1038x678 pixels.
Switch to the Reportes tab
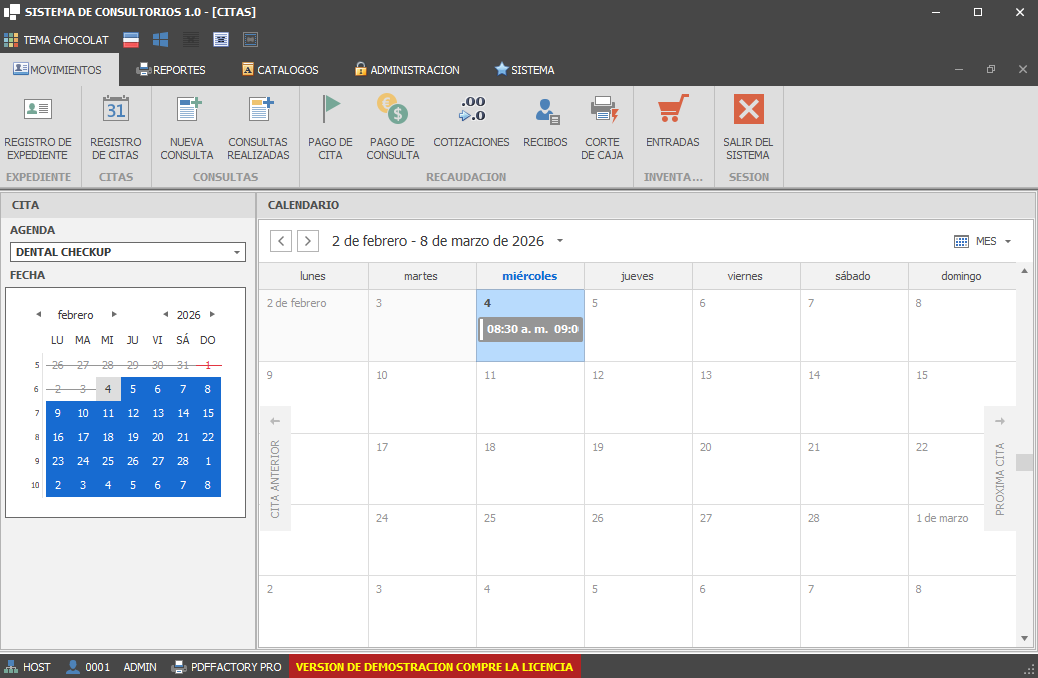pos(171,70)
